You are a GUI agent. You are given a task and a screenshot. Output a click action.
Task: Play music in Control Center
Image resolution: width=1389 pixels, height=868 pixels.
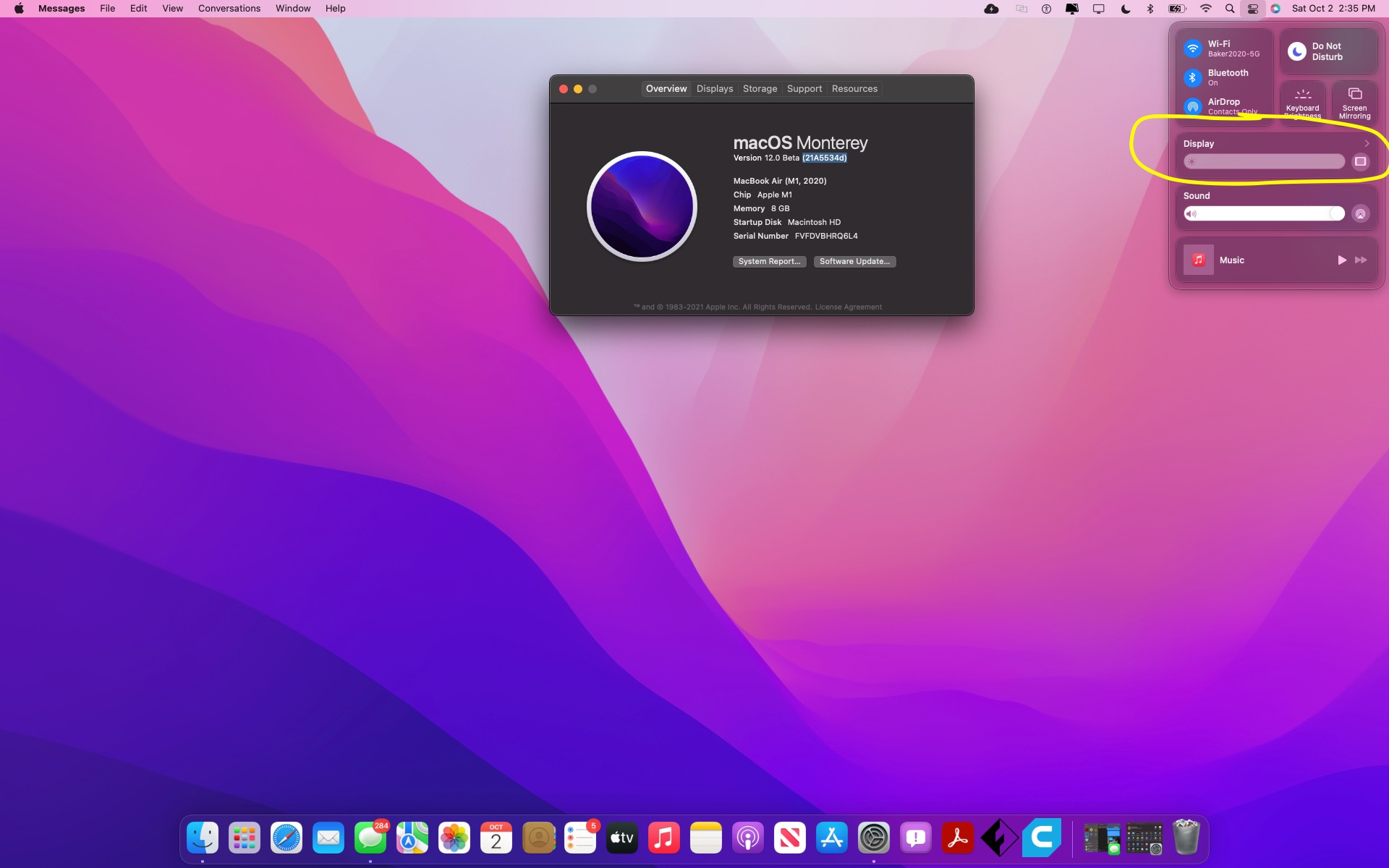(1341, 260)
